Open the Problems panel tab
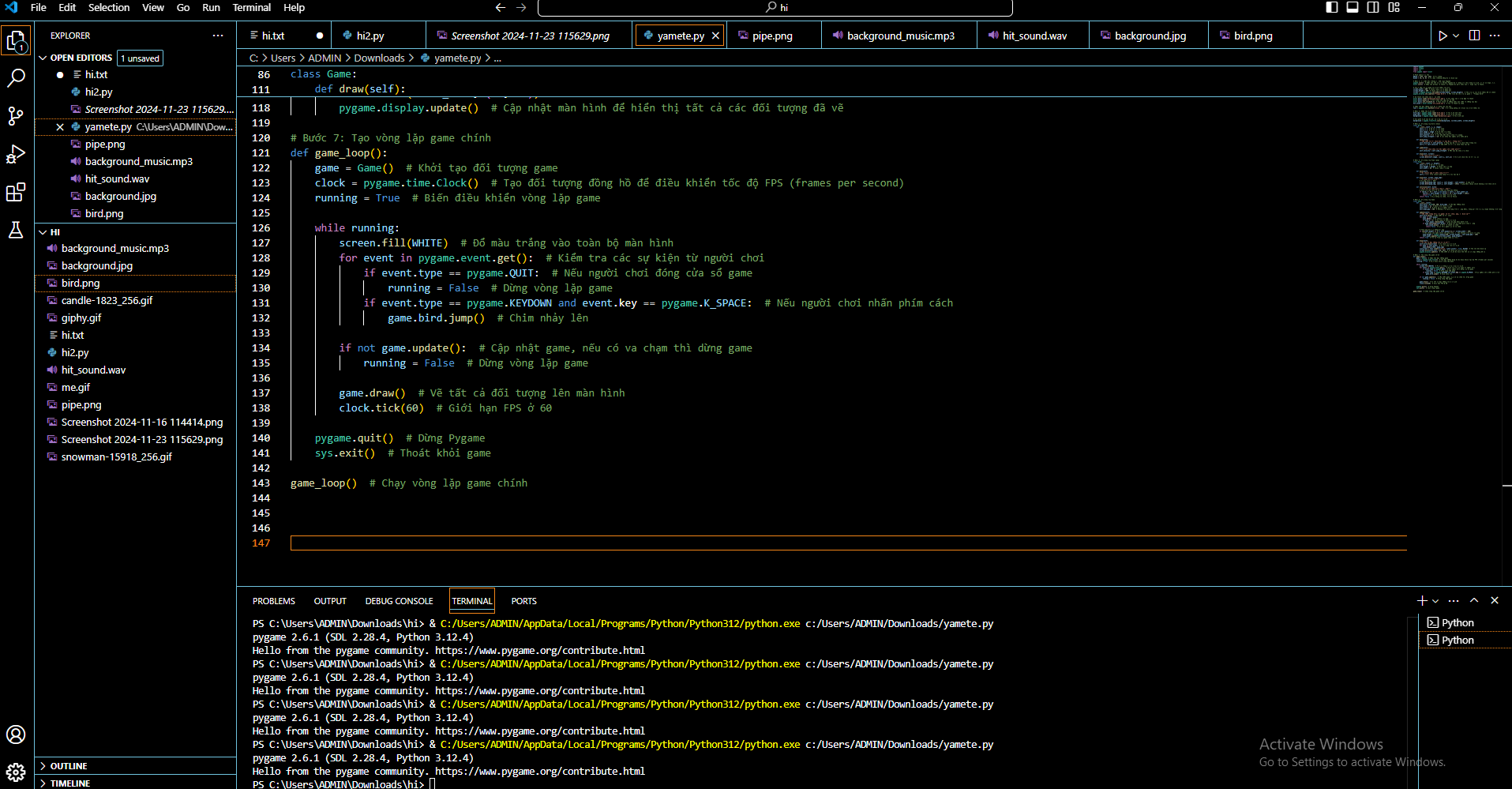The height and width of the screenshot is (789, 1512). pos(274,601)
